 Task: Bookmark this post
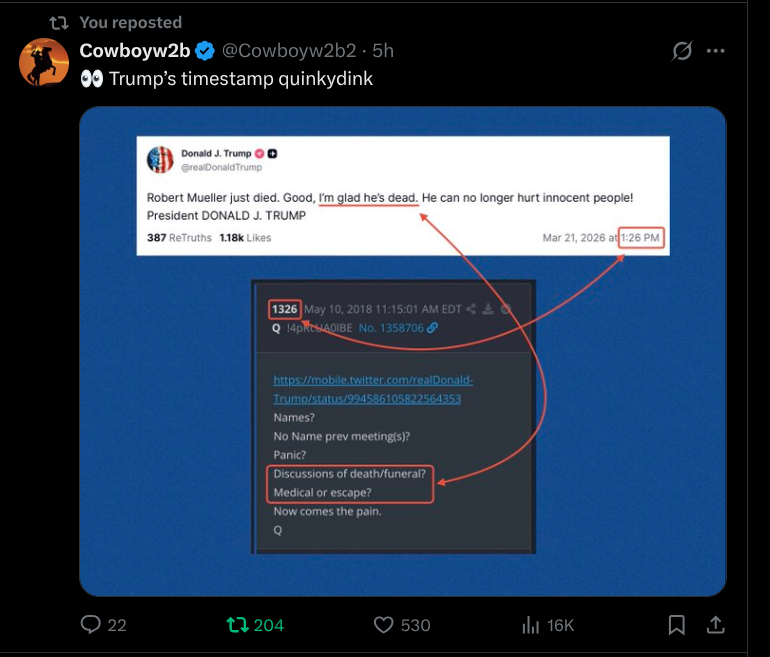(677, 625)
